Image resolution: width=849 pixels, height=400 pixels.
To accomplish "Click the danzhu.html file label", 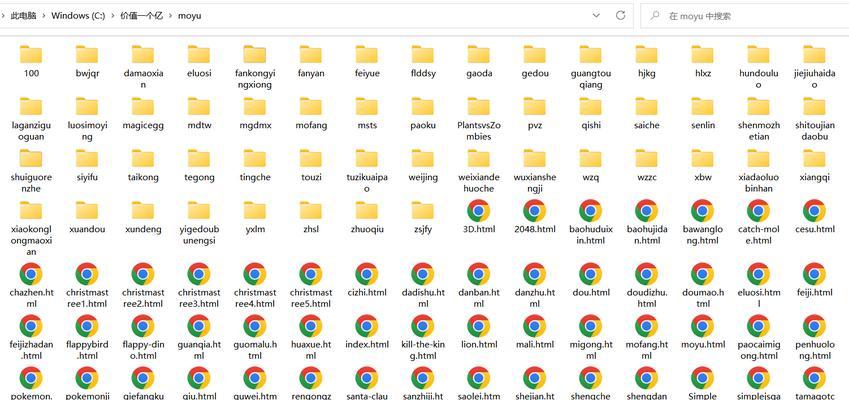I will click(x=534, y=298).
